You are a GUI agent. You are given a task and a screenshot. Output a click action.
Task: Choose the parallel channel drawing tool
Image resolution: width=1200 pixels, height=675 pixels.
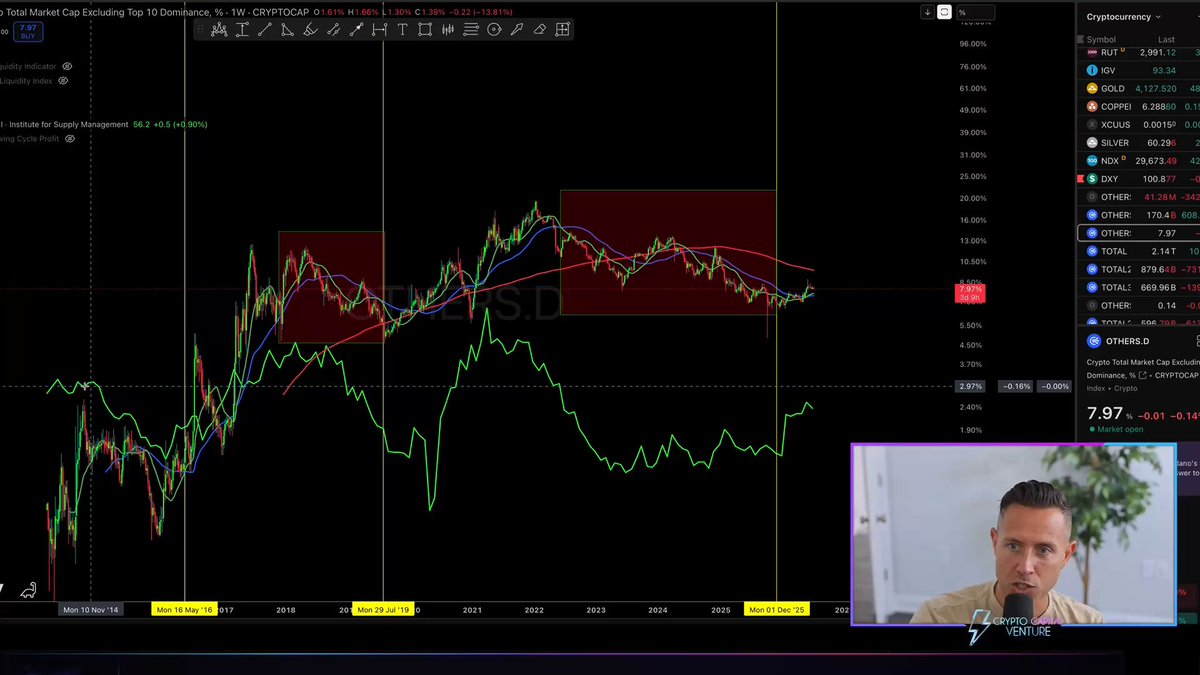point(333,30)
